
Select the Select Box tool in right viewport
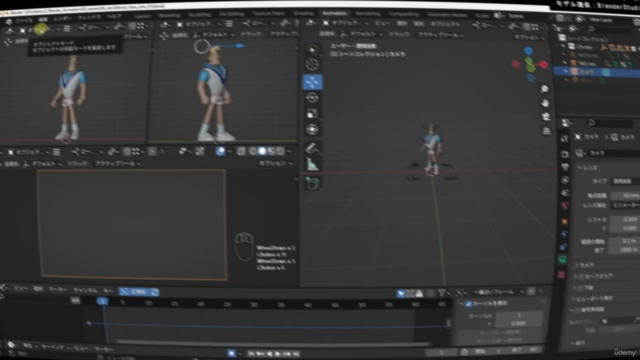point(312,50)
